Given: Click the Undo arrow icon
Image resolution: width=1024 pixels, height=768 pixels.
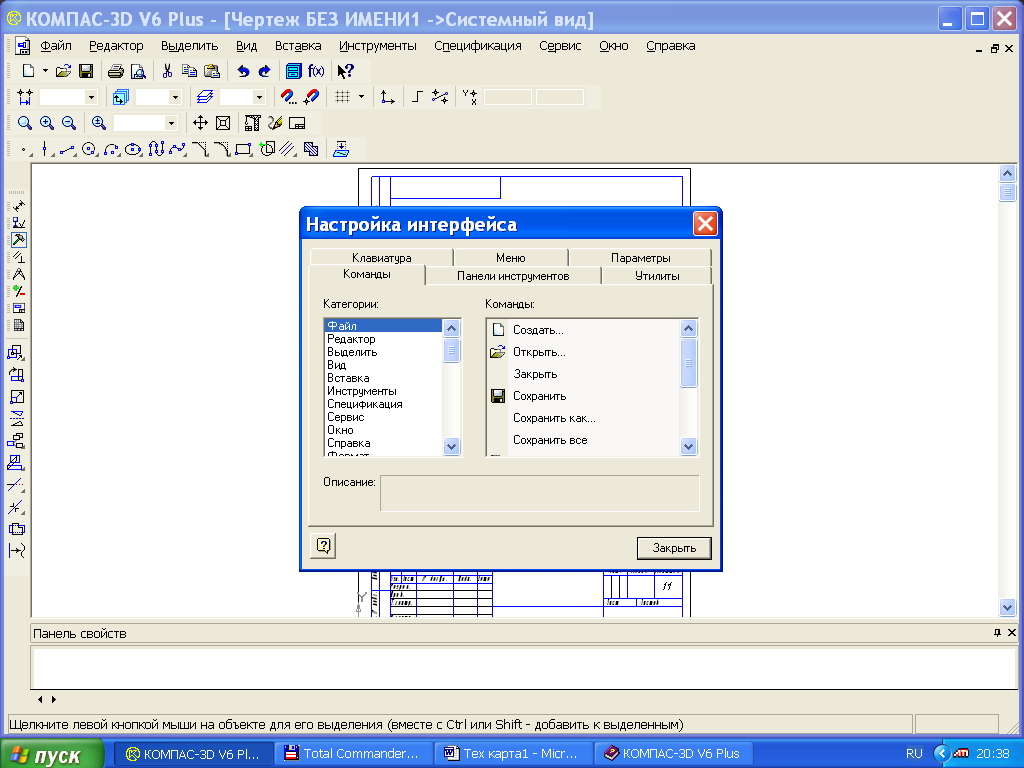Looking at the screenshot, I should [243, 71].
